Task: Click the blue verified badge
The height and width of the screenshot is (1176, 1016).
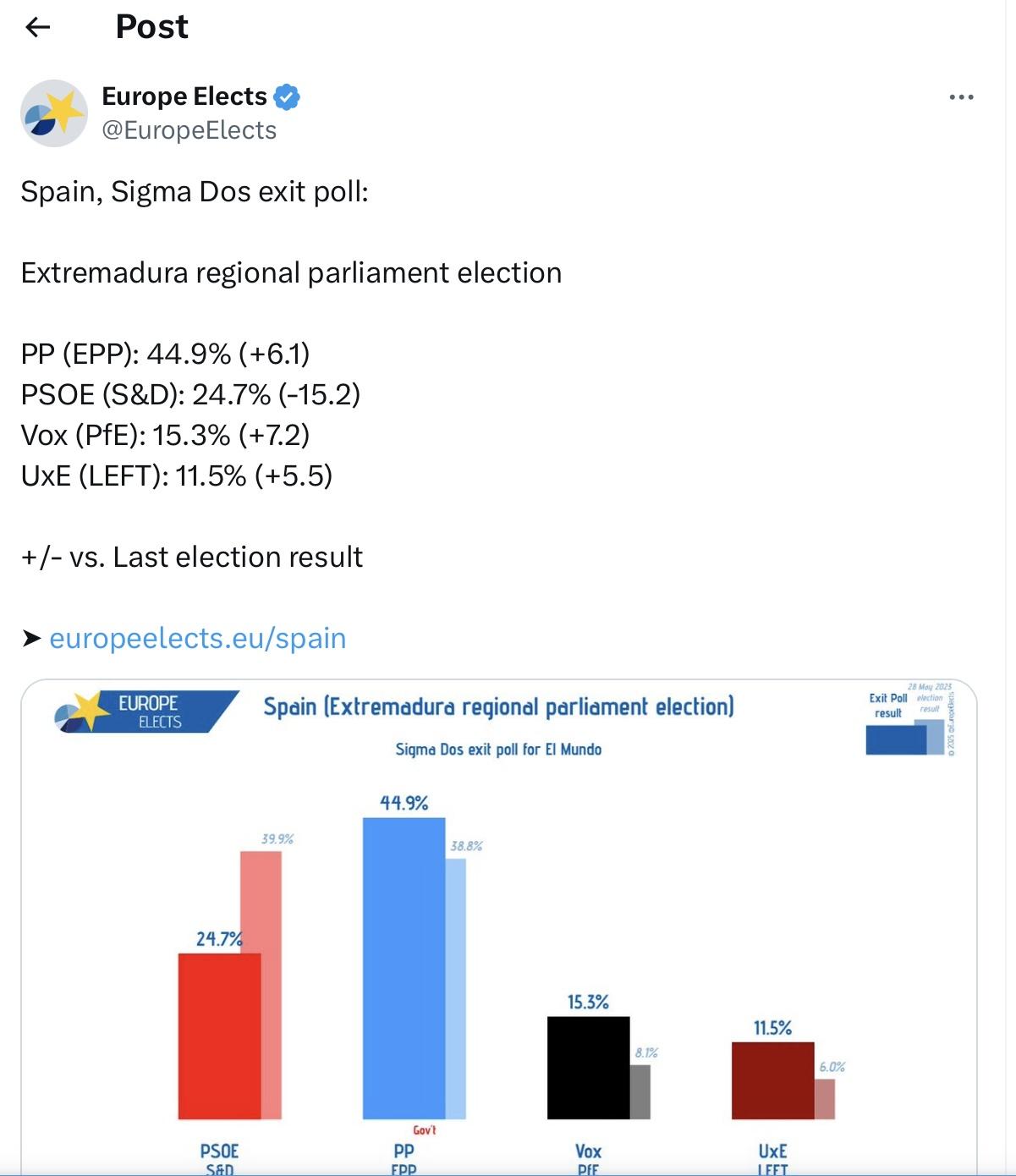Action: tap(288, 97)
